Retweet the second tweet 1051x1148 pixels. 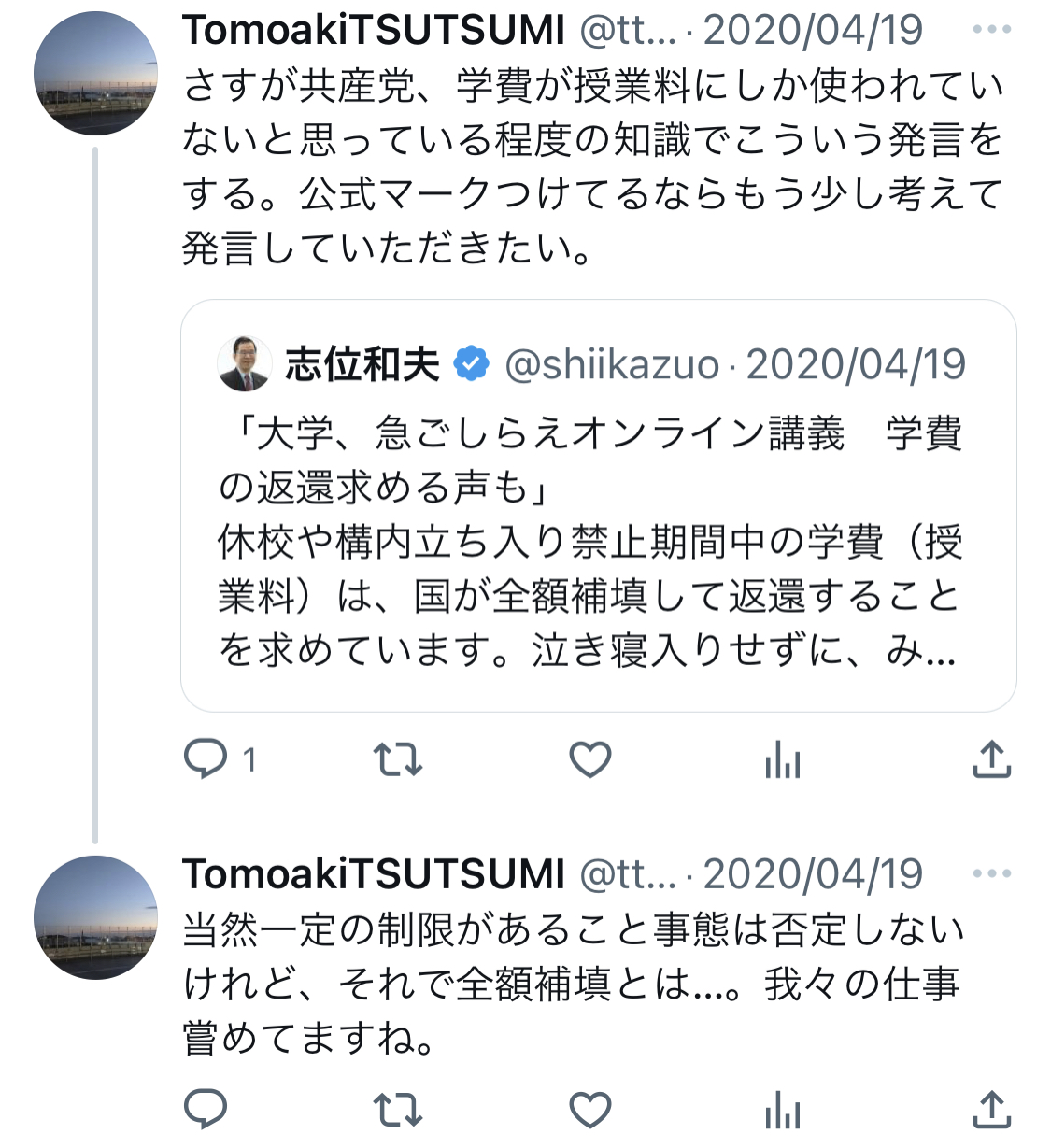(398, 1109)
